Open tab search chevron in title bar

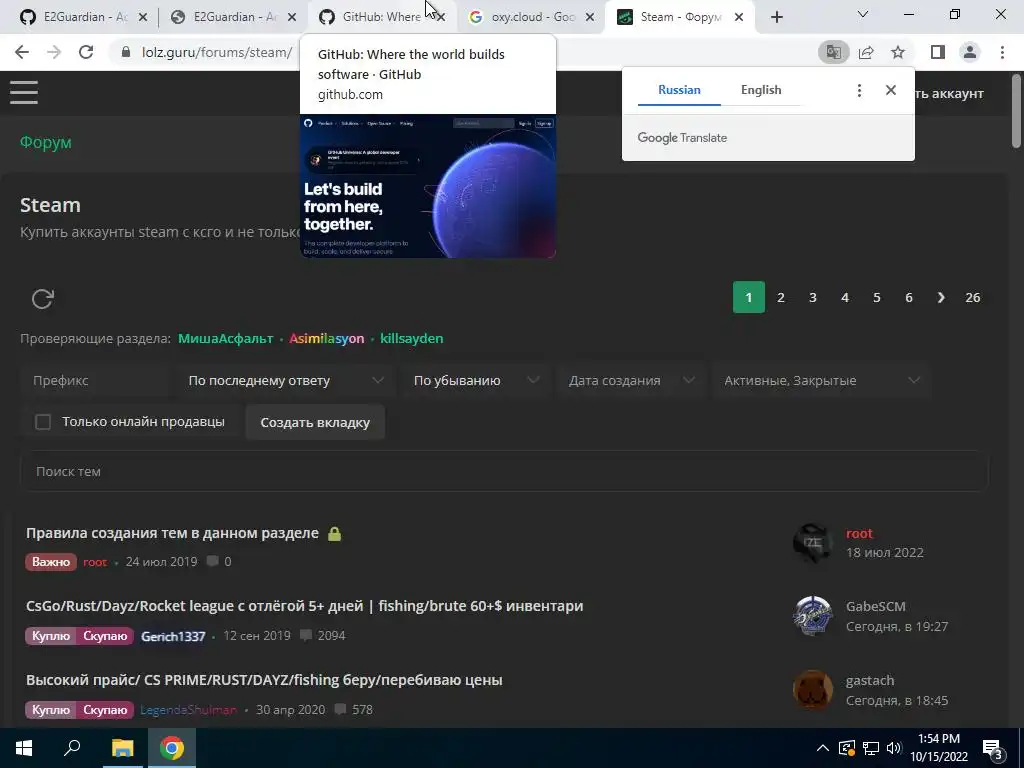coord(863,14)
